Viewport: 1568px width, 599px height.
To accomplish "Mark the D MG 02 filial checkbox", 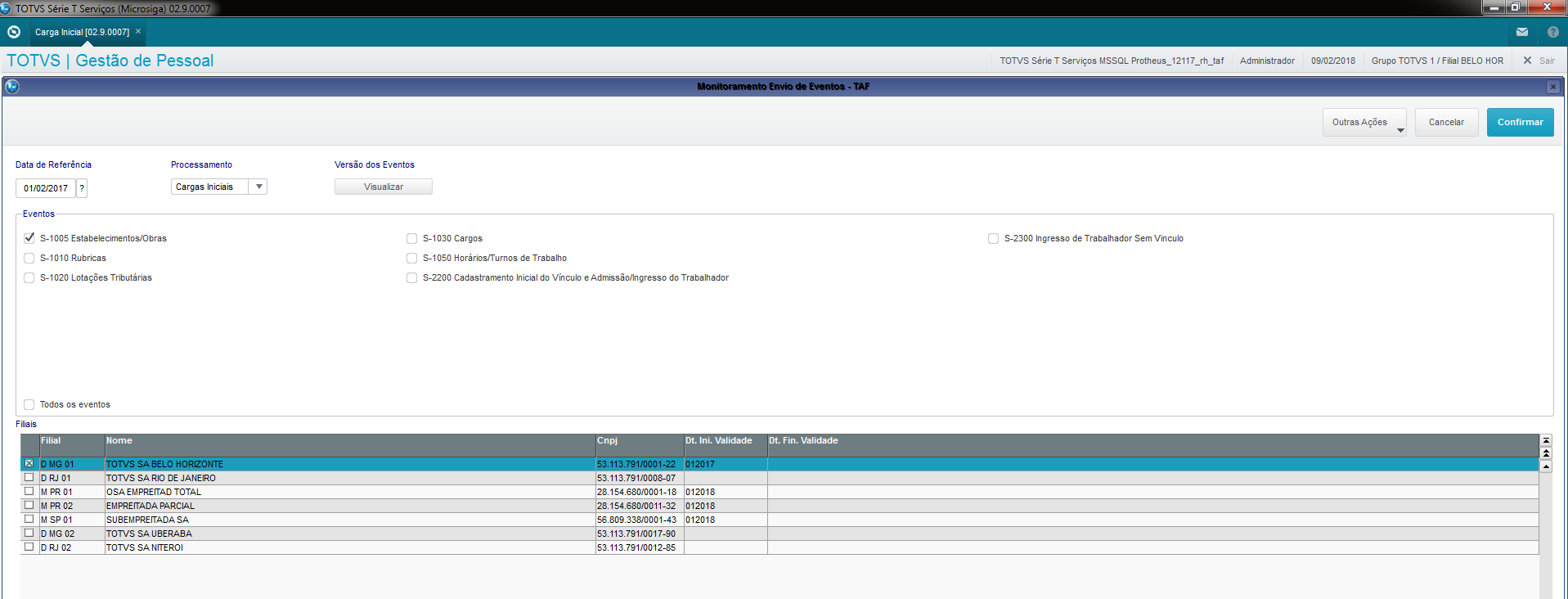I will click(29, 533).
